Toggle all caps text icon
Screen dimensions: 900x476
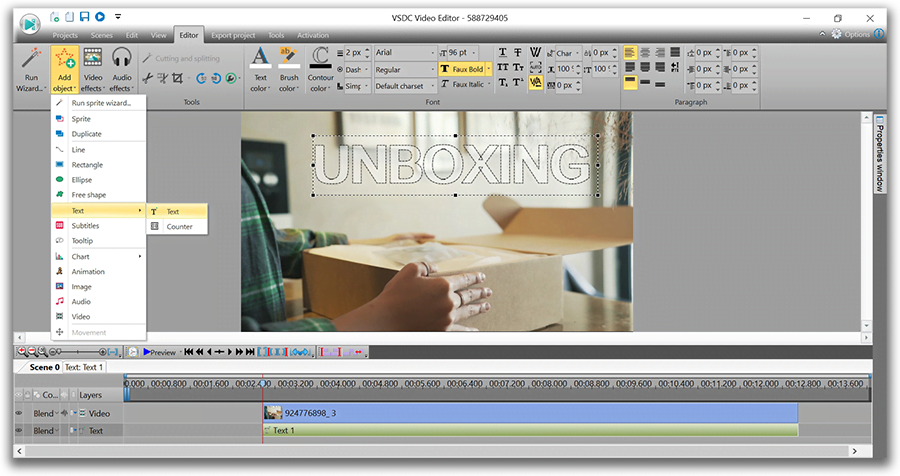tap(503, 68)
